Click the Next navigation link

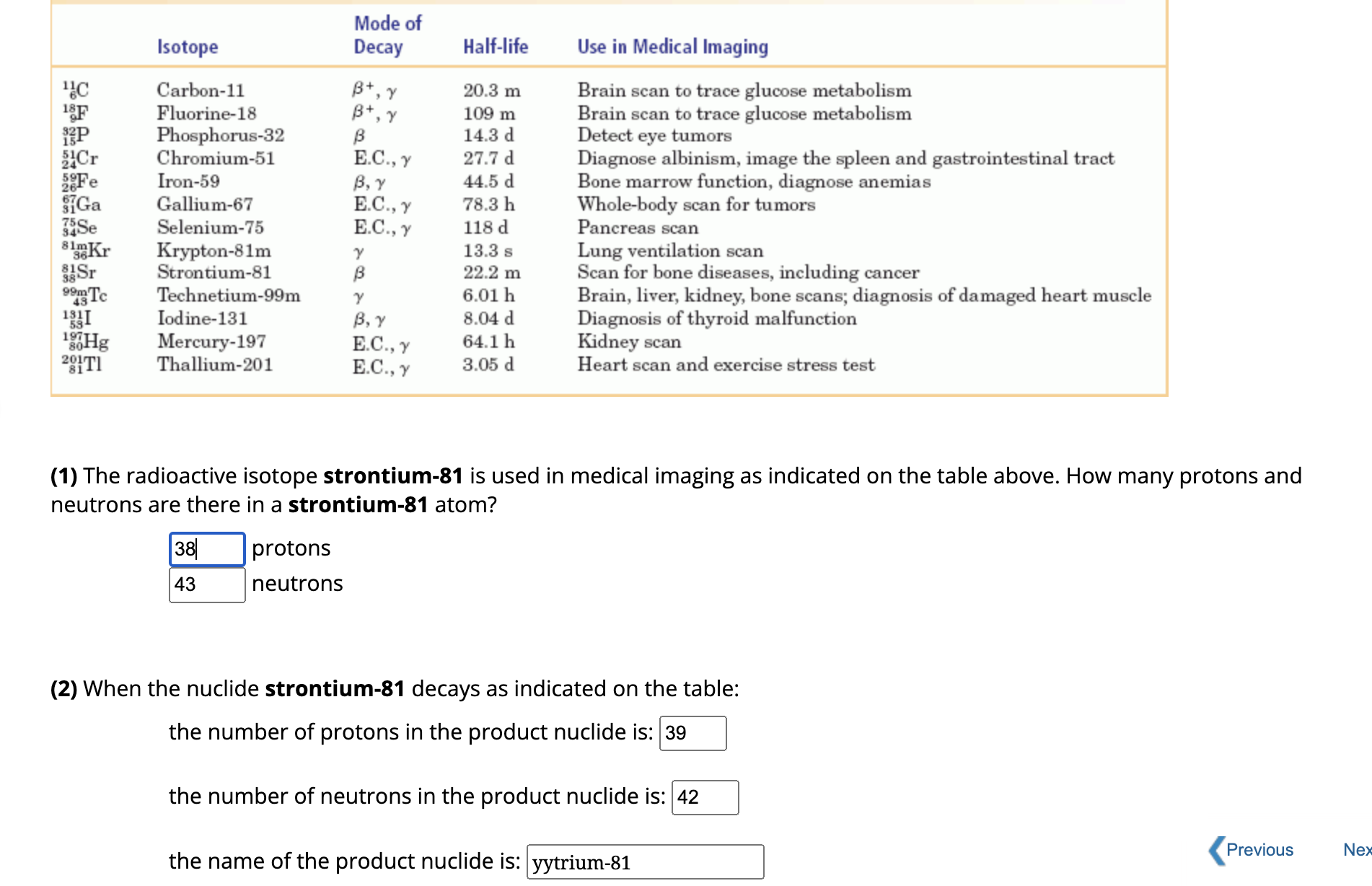(1355, 850)
